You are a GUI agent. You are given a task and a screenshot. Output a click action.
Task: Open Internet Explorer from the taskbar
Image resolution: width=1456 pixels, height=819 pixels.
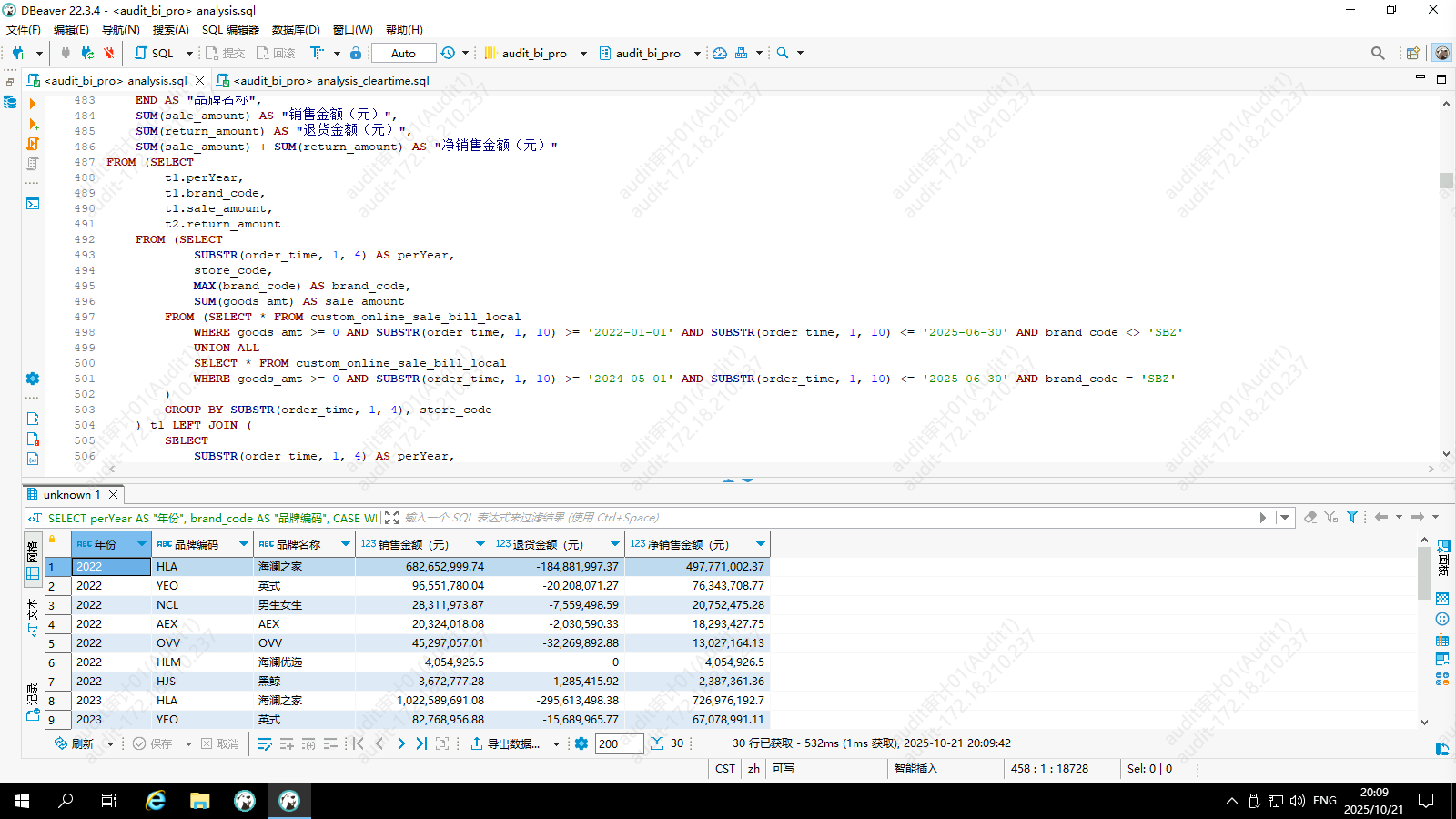[x=156, y=801]
